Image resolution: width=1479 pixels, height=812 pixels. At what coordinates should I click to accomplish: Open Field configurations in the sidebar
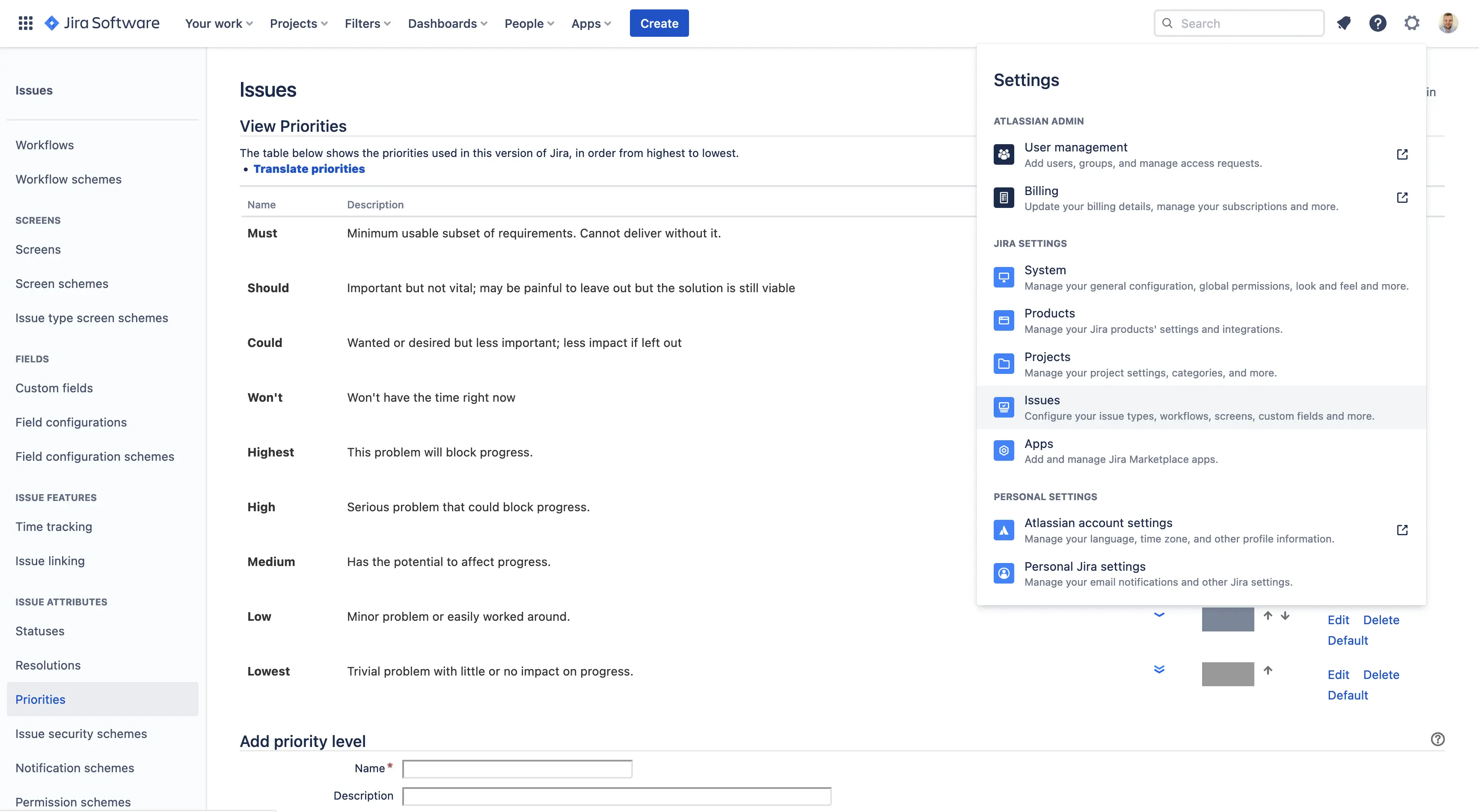click(x=71, y=422)
